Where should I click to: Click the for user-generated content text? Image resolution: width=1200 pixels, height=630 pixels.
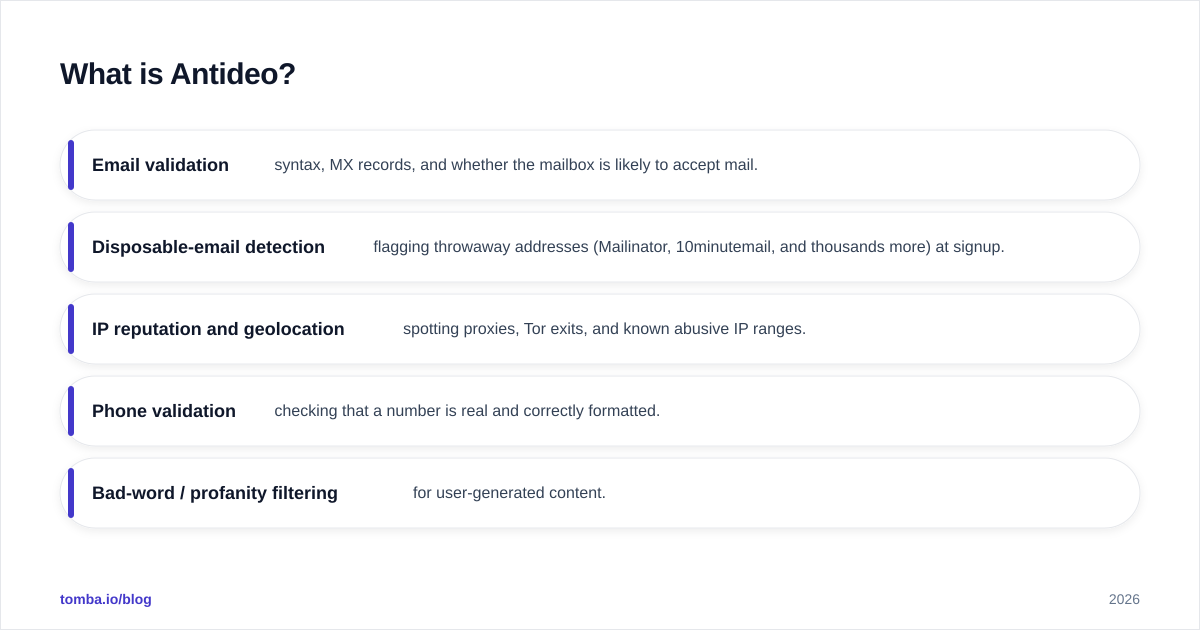pyautogui.click(x=509, y=493)
